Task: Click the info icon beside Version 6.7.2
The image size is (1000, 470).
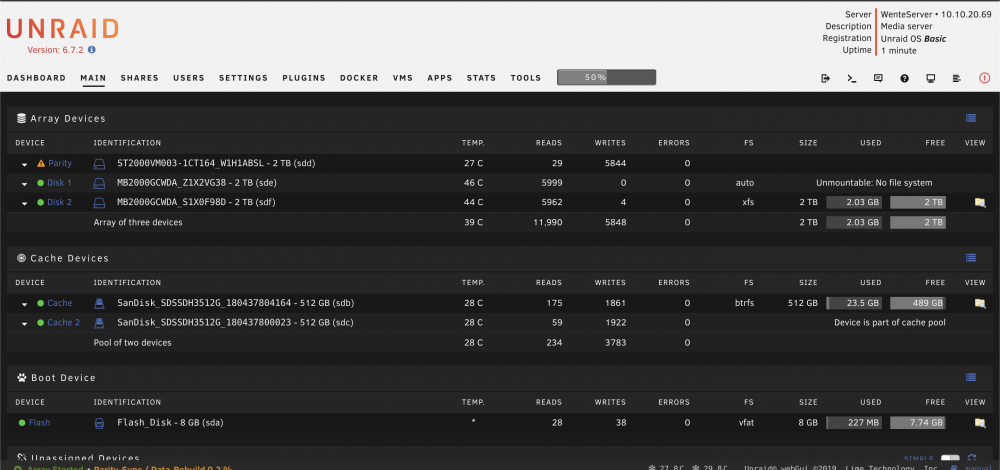Action: (x=92, y=50)
